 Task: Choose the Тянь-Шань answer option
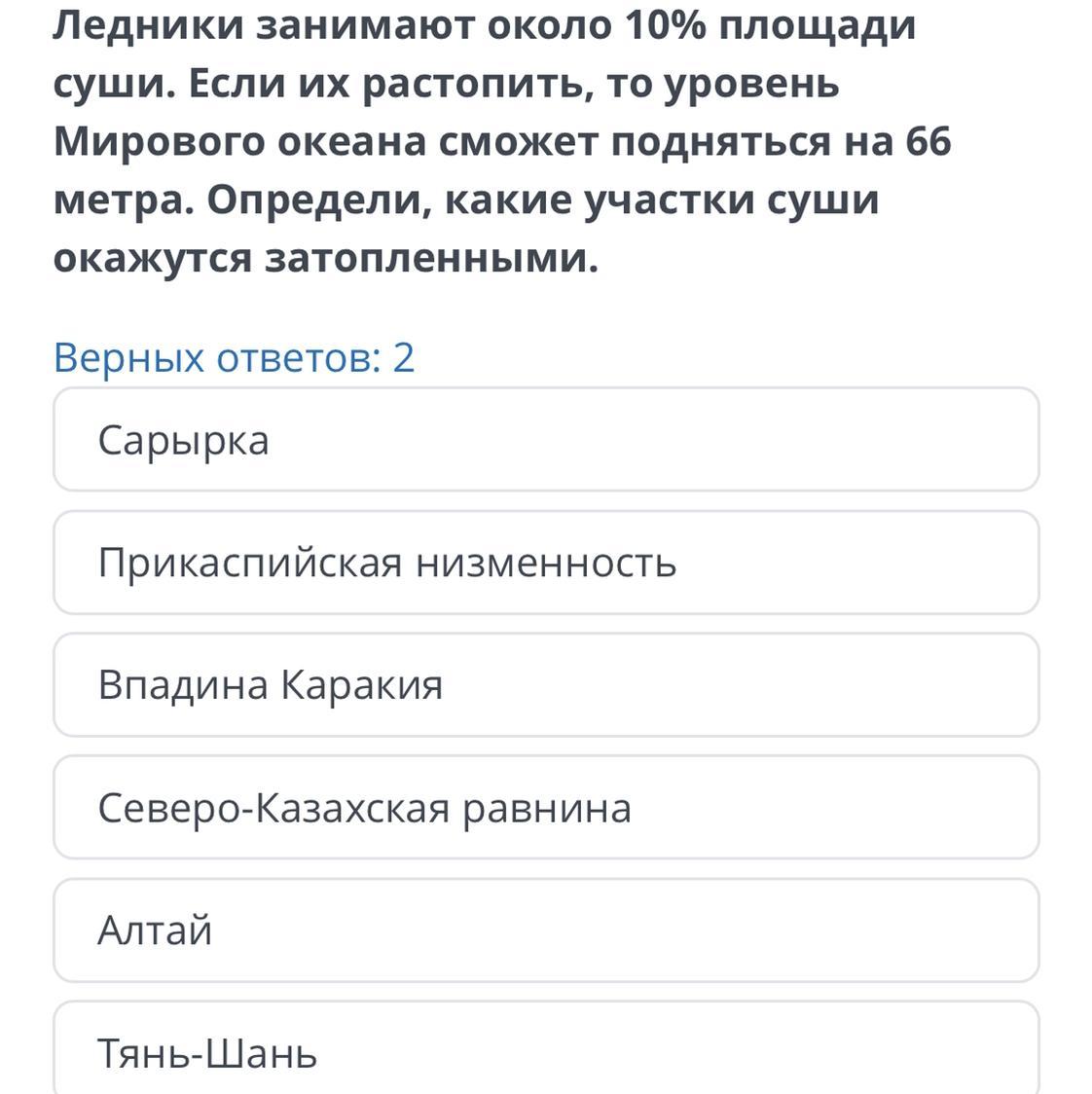tap(545, 1051)
